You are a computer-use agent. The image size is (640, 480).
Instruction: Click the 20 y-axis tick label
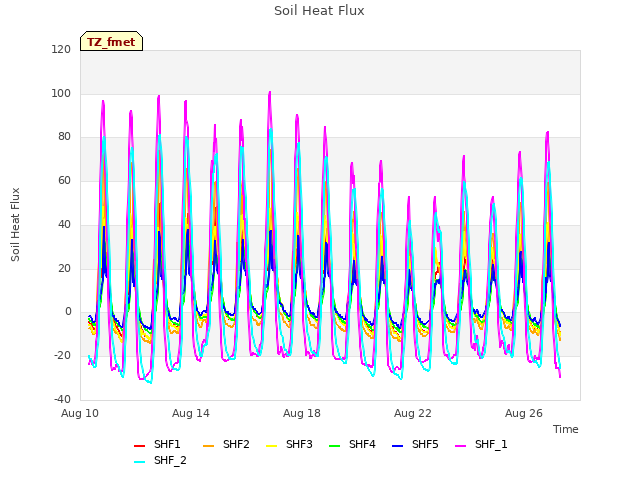64,269
